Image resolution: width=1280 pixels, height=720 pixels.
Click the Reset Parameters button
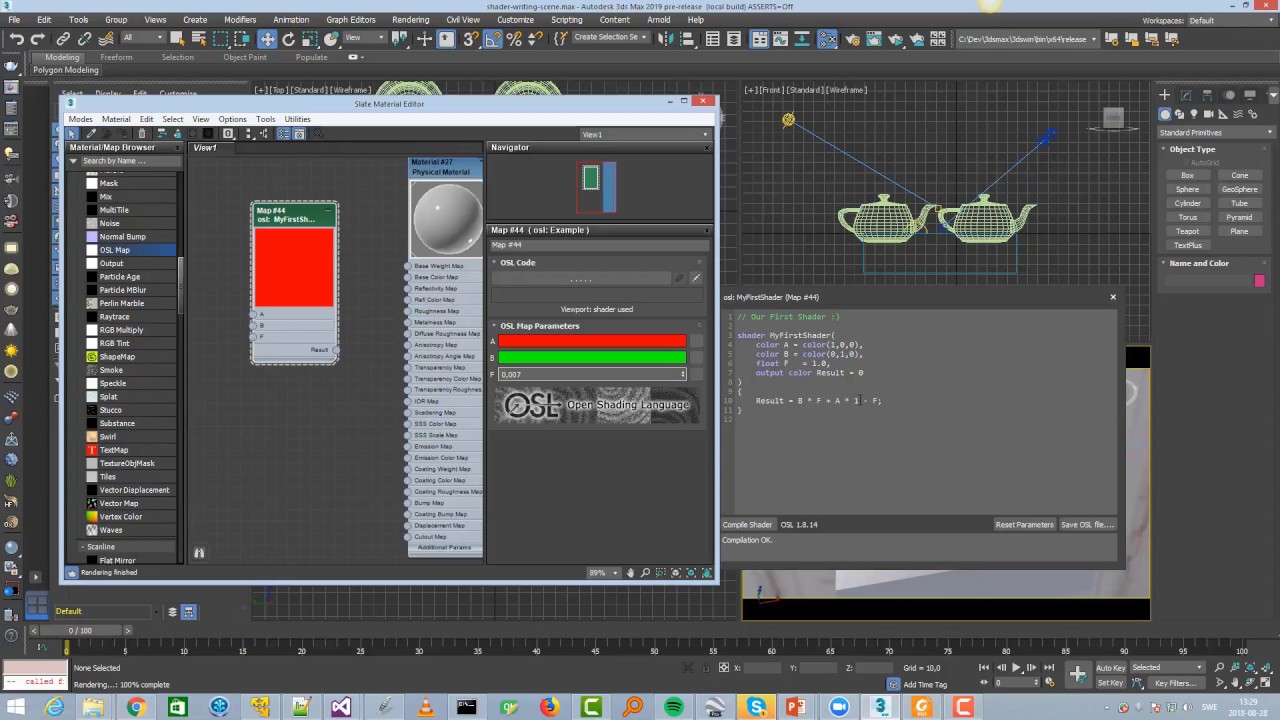click(x=1024, y=525)
